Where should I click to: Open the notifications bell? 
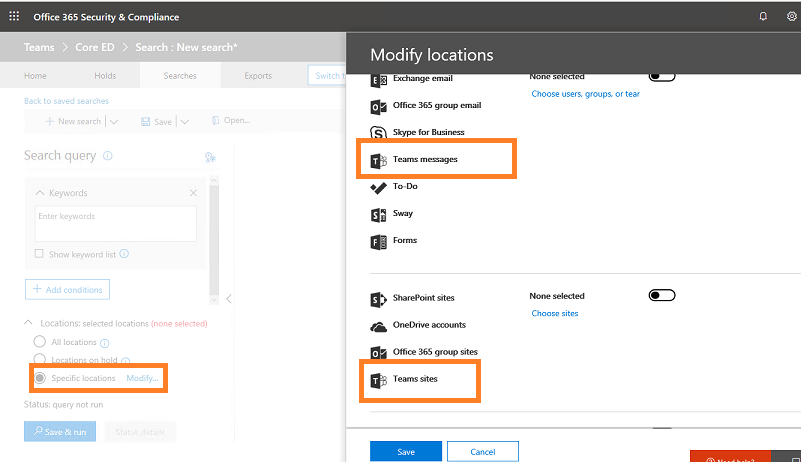pyautogui.click(x=763, y=16)
